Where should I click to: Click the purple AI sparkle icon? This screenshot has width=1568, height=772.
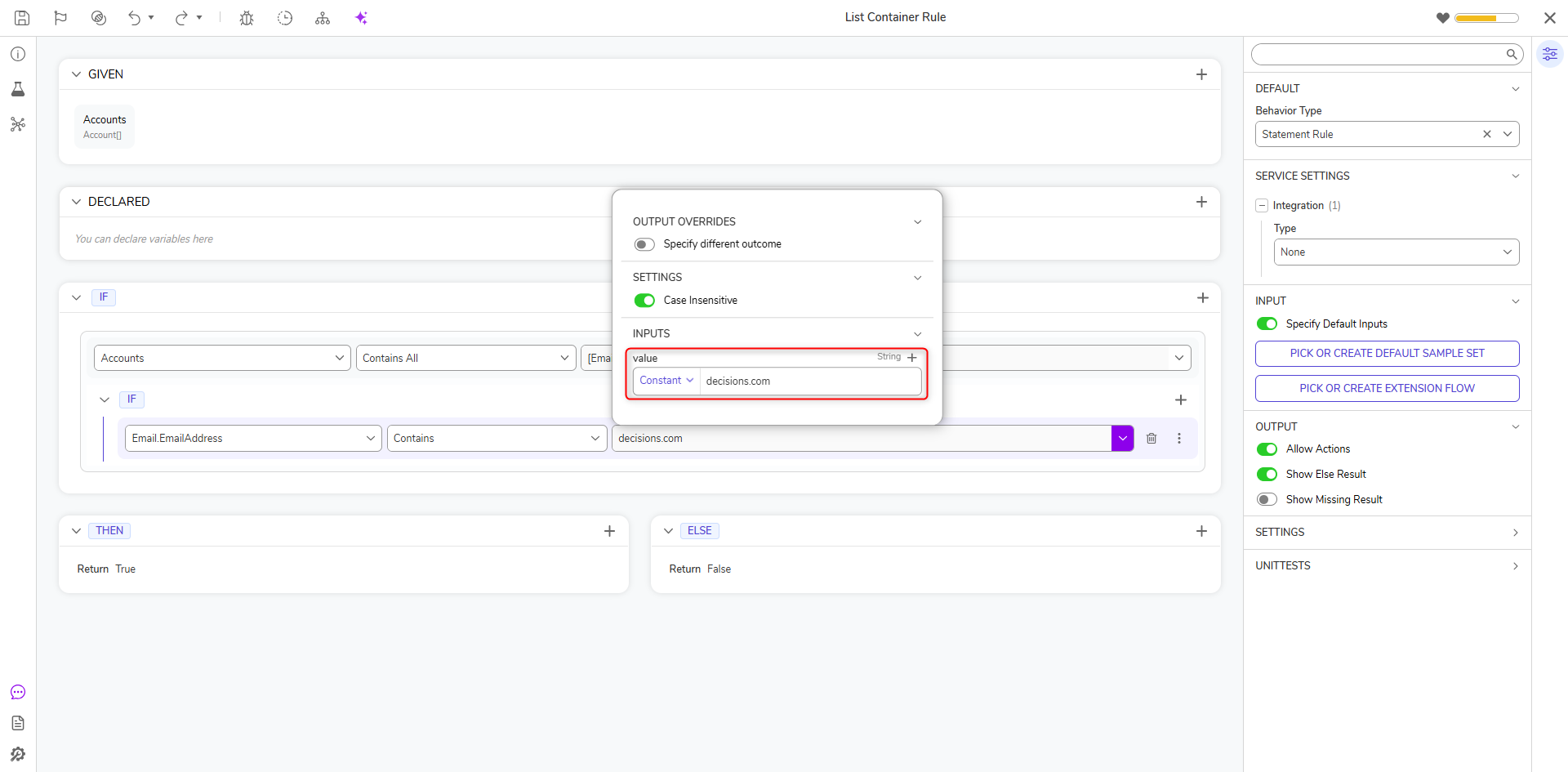[x=361, y=17]
